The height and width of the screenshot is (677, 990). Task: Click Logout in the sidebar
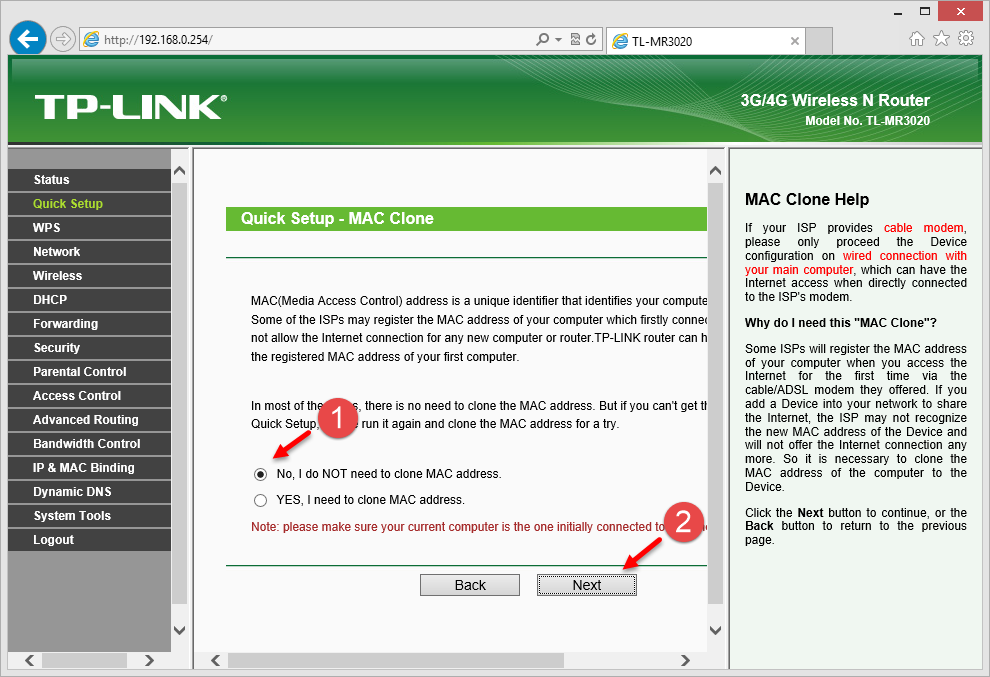(90, 539)
